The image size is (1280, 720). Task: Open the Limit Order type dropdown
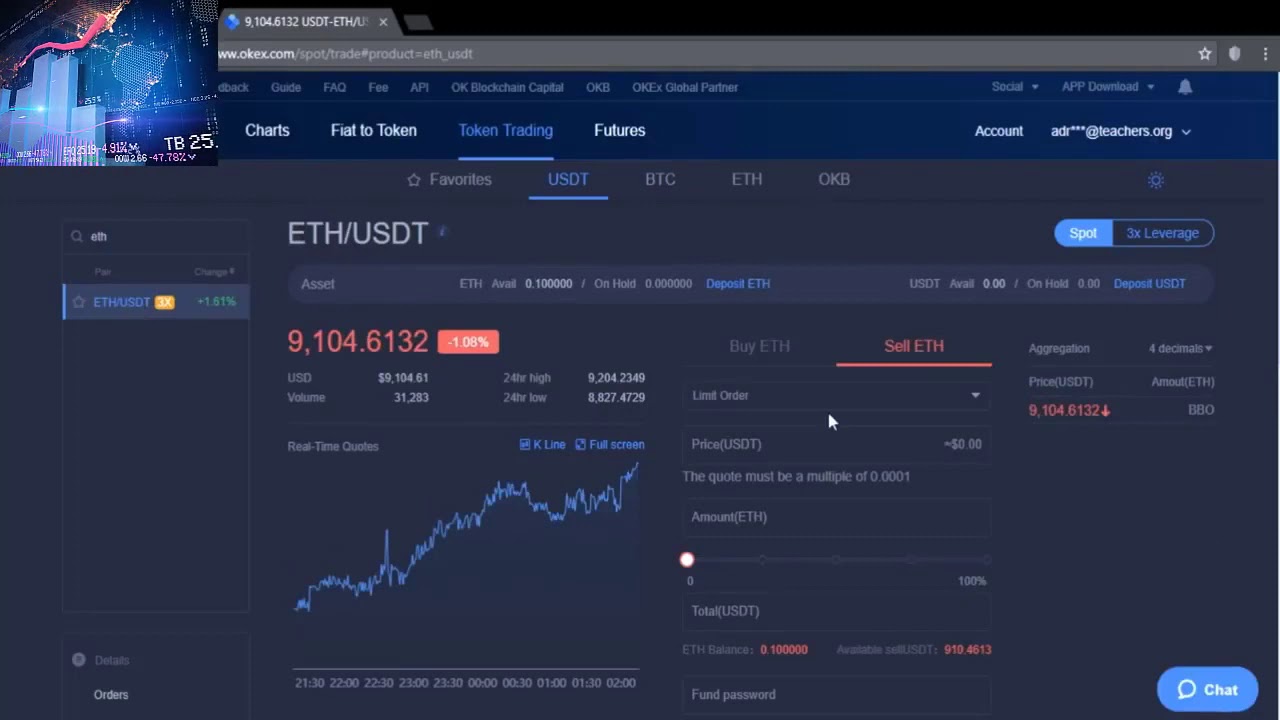[836, 395]
